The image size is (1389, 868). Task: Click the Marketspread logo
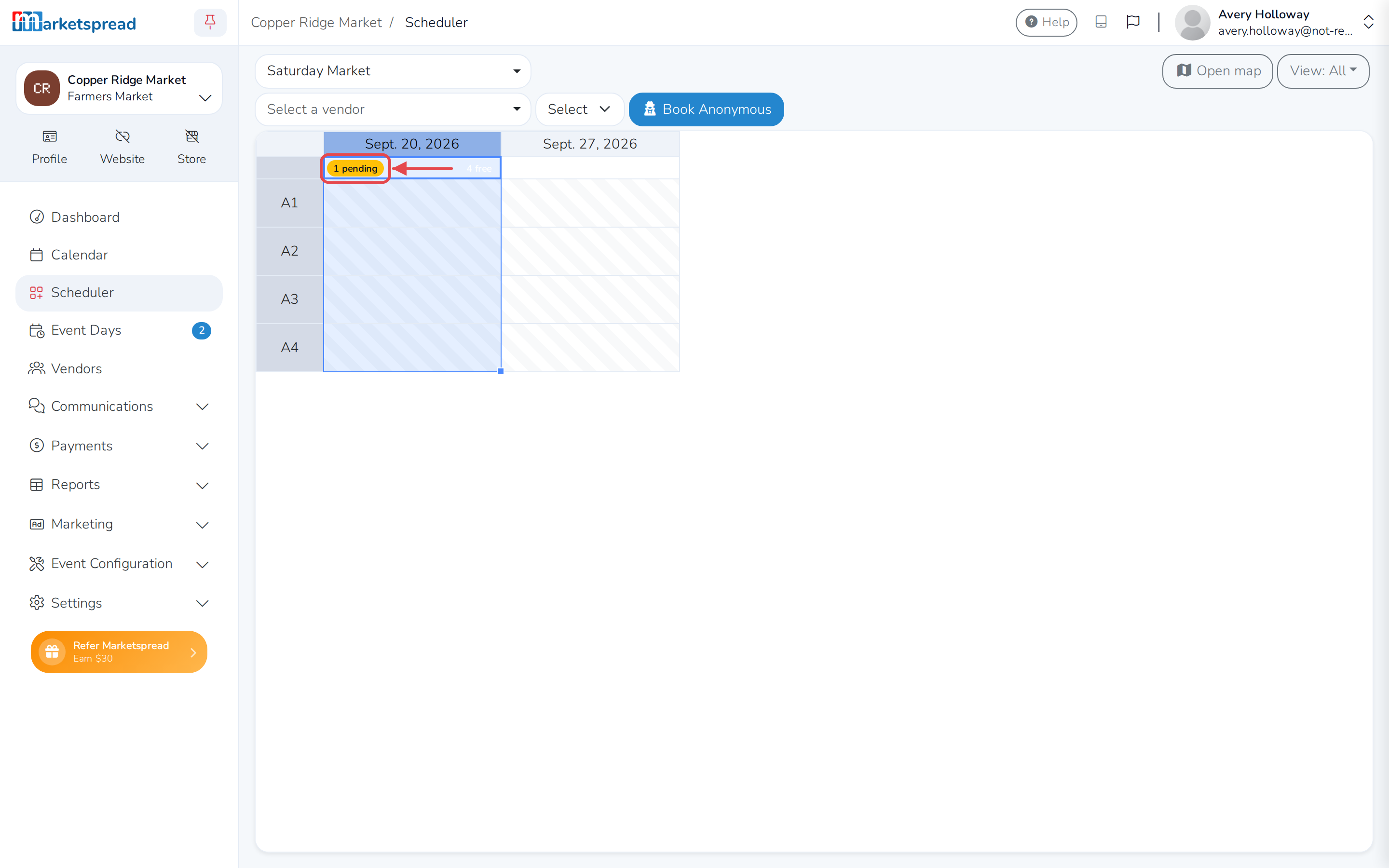(x=74, y=22)
